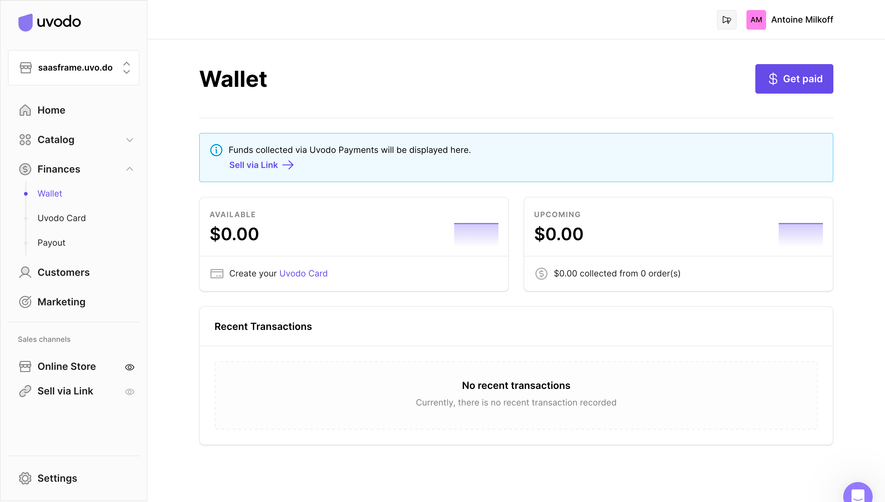Click the Recent Transactions heading

[263, 326]
